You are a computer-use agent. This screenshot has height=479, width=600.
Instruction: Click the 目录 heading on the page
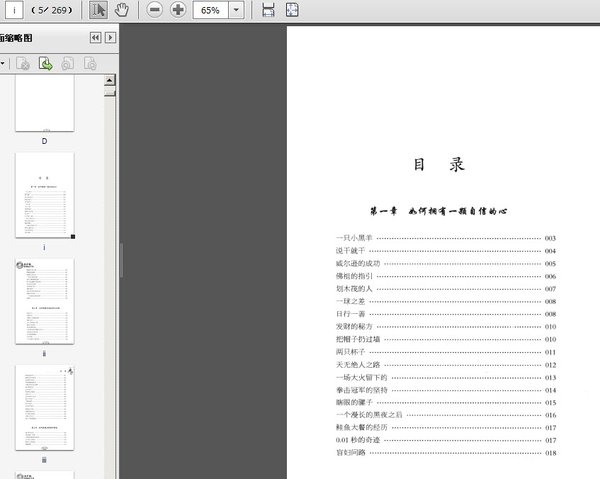point(439,165)
